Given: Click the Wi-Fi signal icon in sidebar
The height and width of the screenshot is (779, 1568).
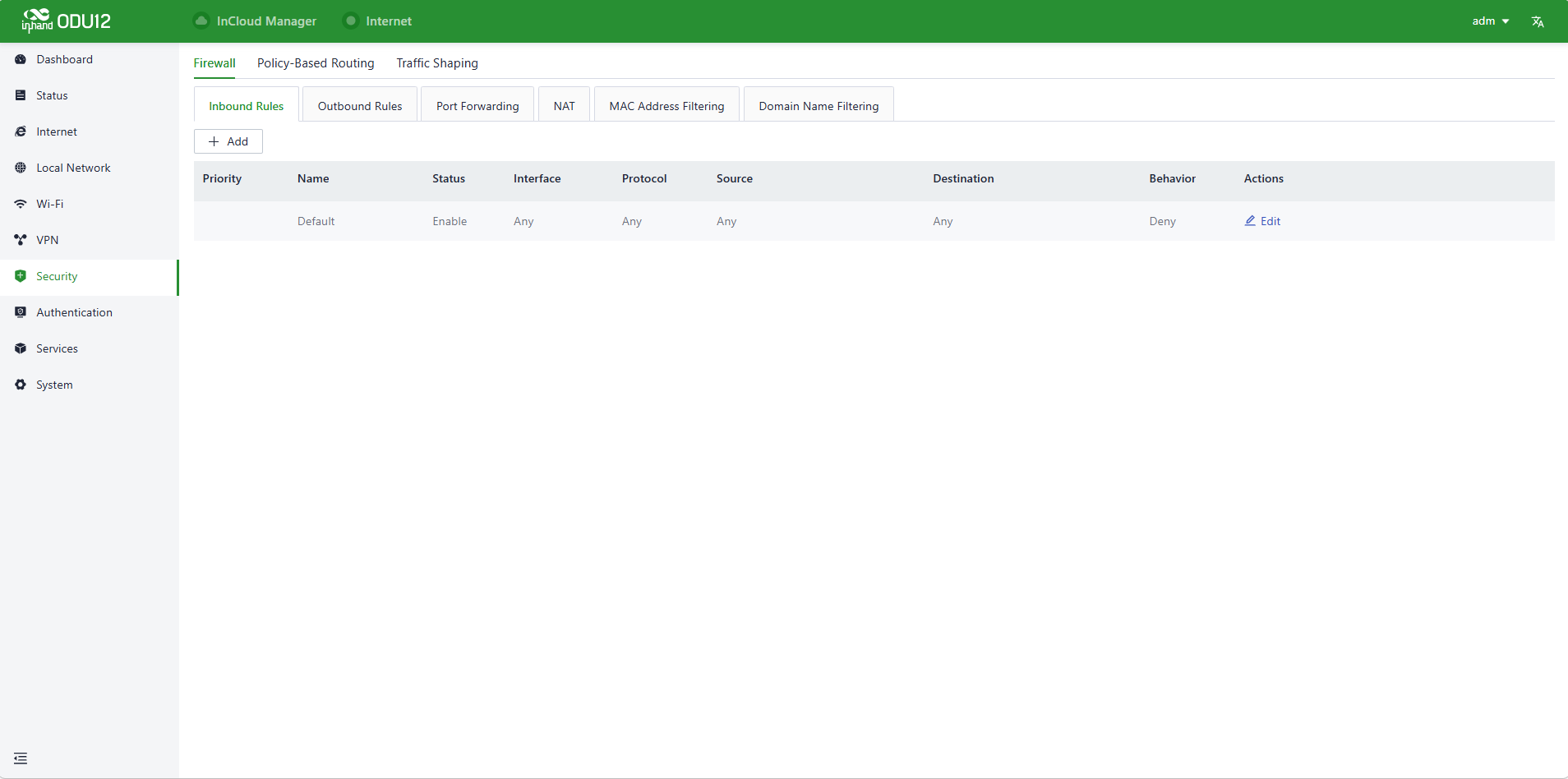Looking at the screenshot, I should click(21, 204).
